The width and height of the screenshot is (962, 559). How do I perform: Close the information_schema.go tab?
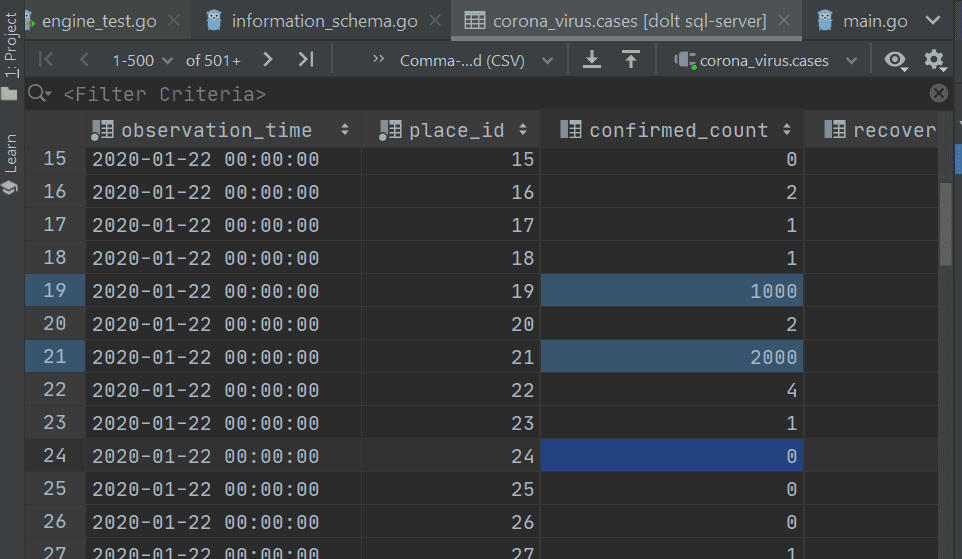(x=435, y=20)
